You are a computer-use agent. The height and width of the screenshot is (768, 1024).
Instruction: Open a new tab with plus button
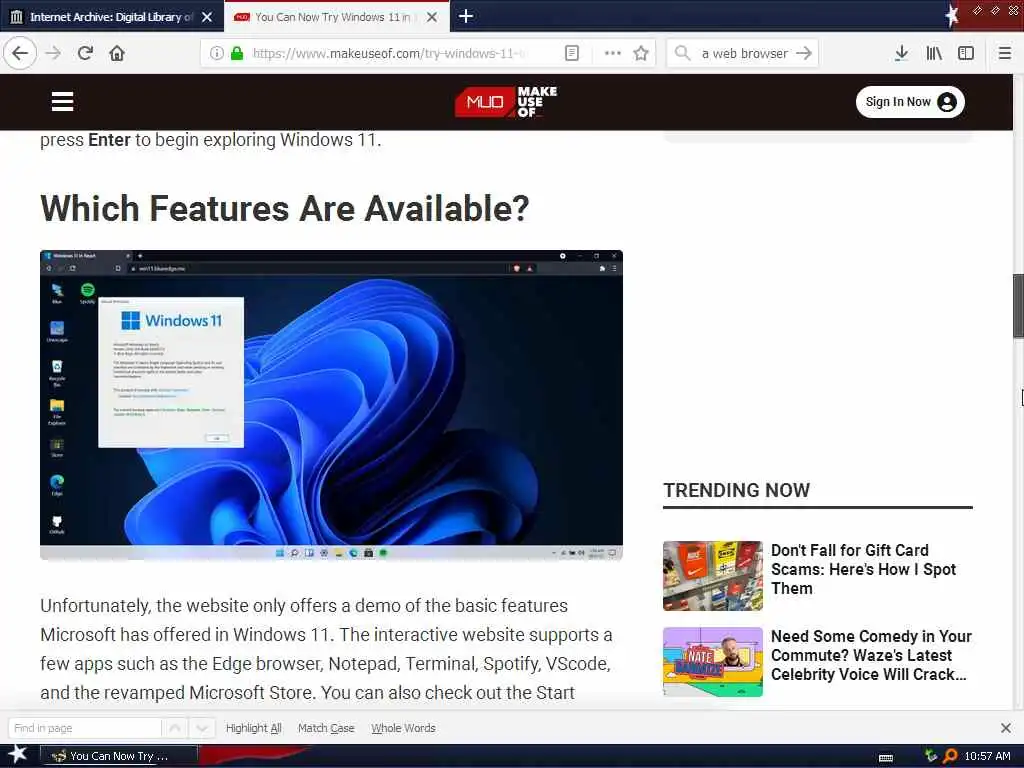466,16
